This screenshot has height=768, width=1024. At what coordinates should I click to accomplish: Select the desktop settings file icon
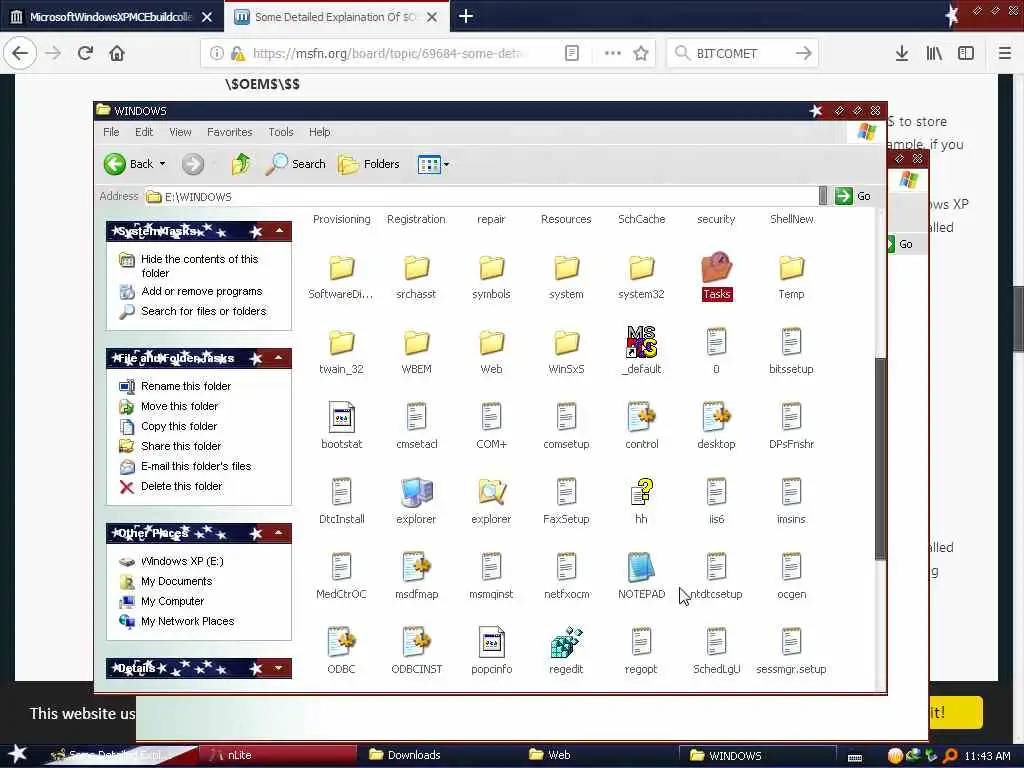(716, 417)
